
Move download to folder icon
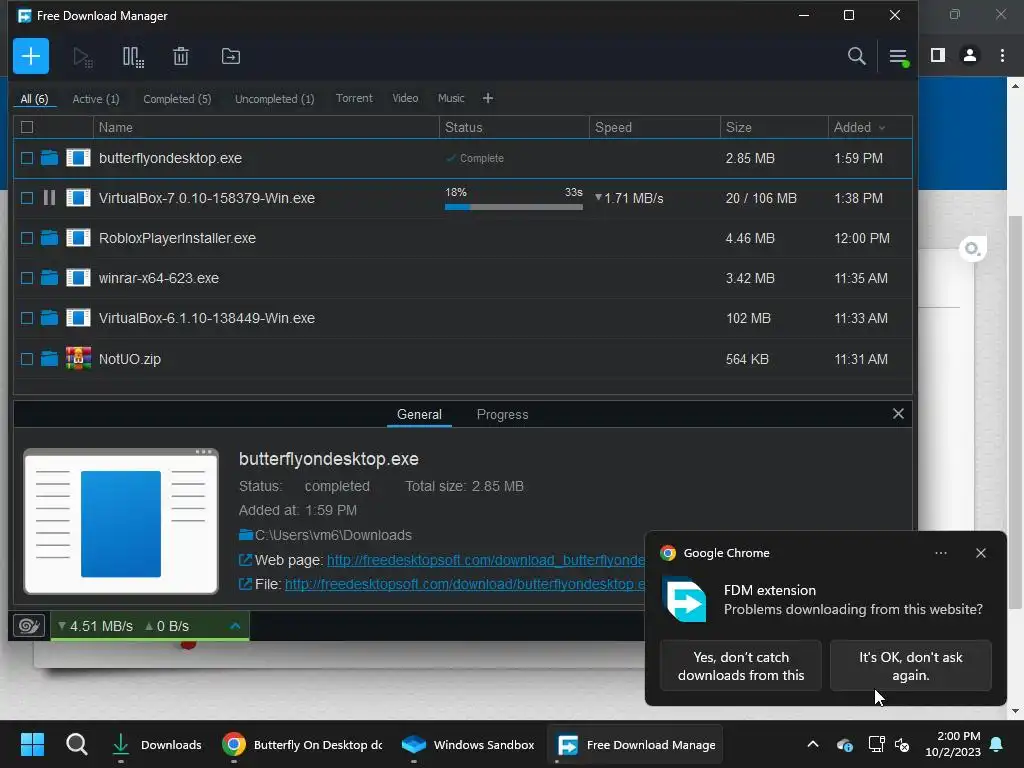[231, 57]
